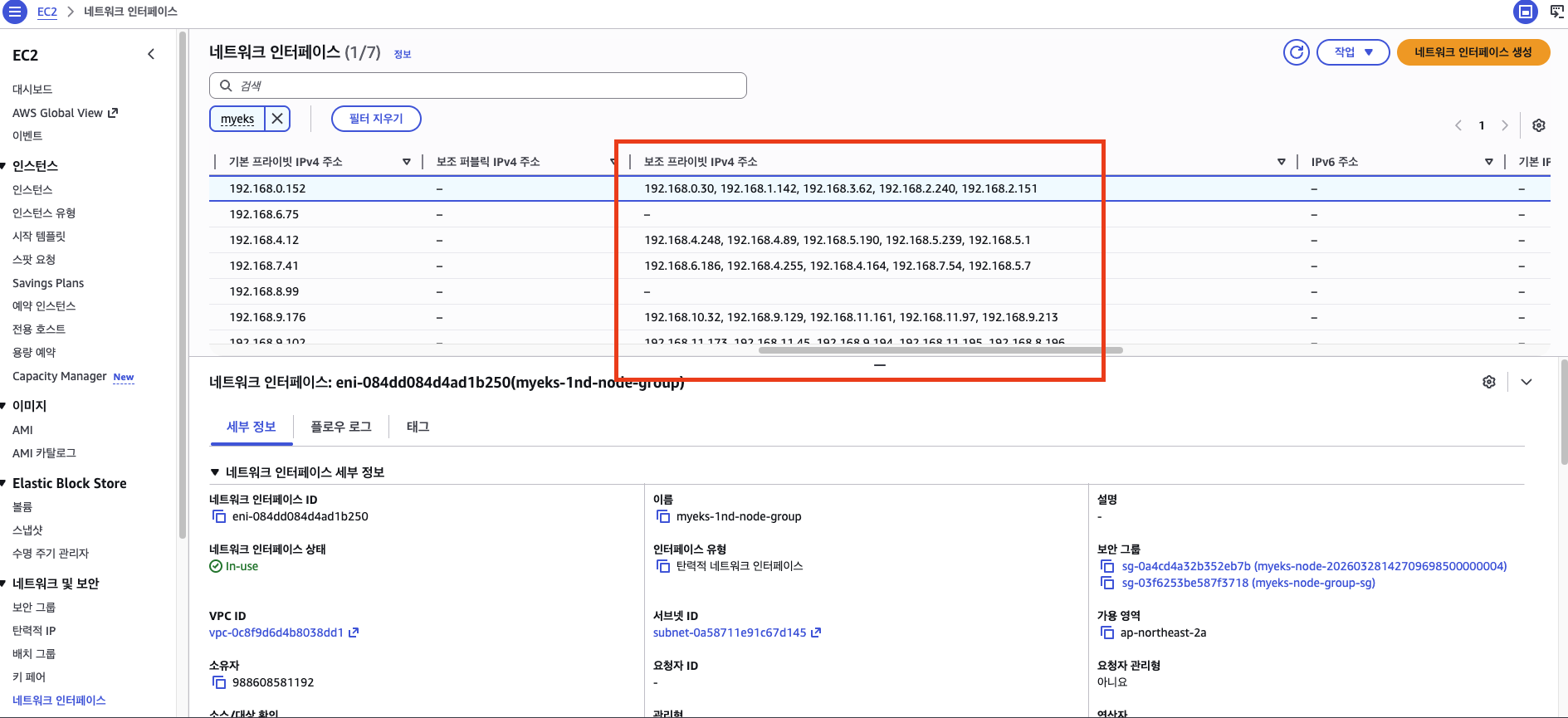Select row with IP 192.168.6.75
The height and width of the screenshot is (718, 1568).
coord(880,214)
